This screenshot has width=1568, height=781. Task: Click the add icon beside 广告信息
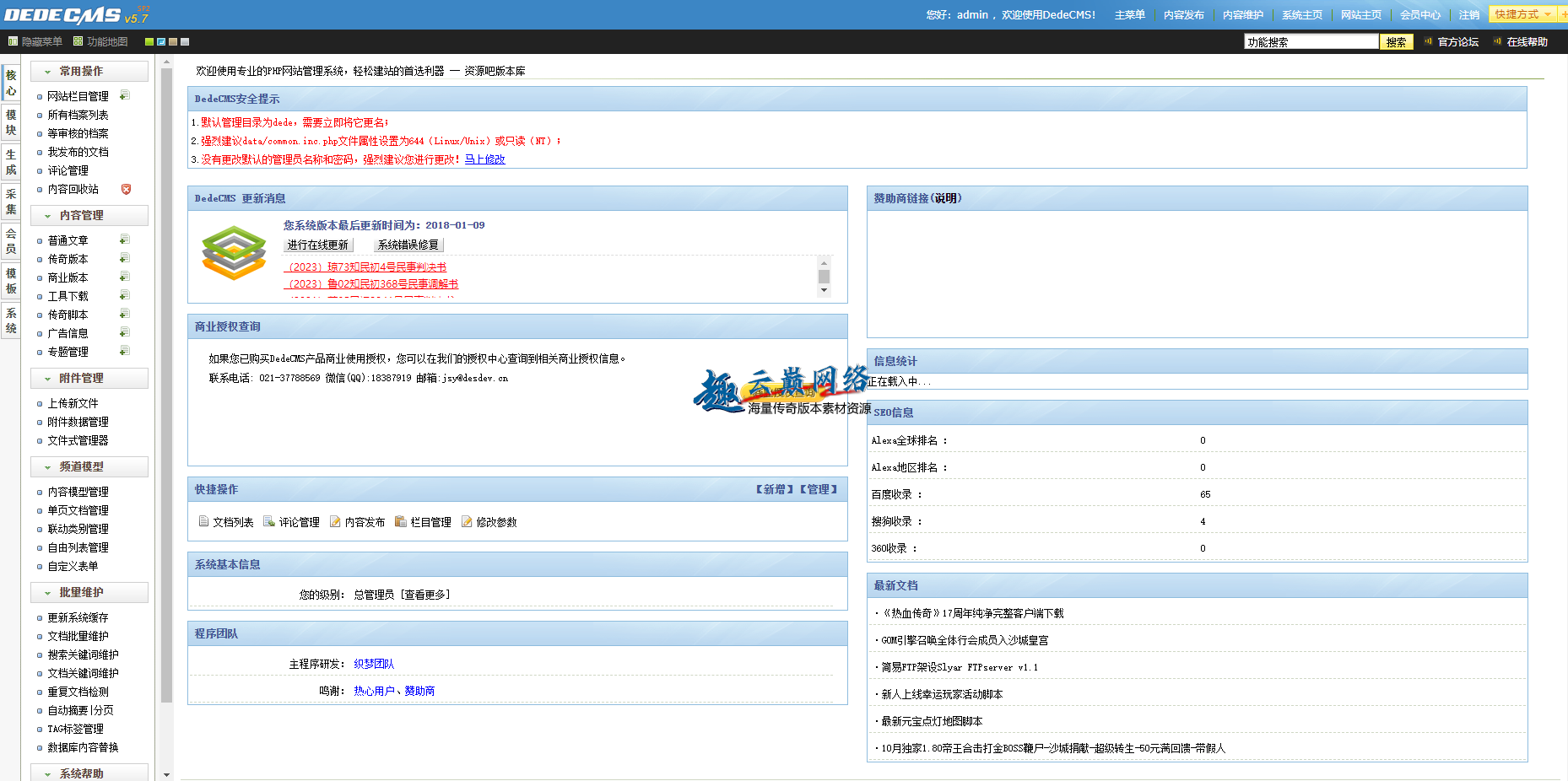[125, 332]
